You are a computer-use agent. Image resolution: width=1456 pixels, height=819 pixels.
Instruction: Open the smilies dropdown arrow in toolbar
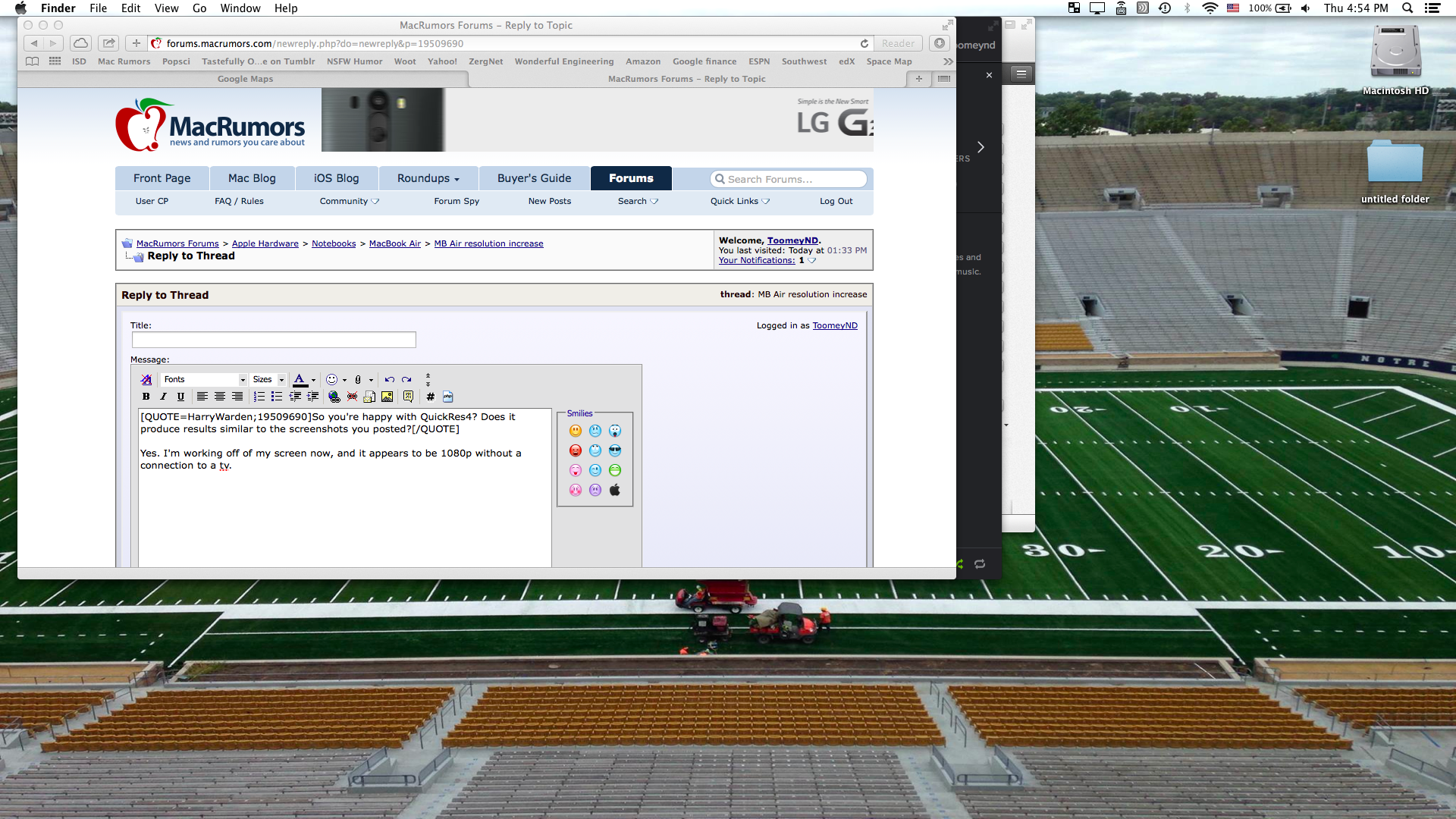click(x=344, y=380)
